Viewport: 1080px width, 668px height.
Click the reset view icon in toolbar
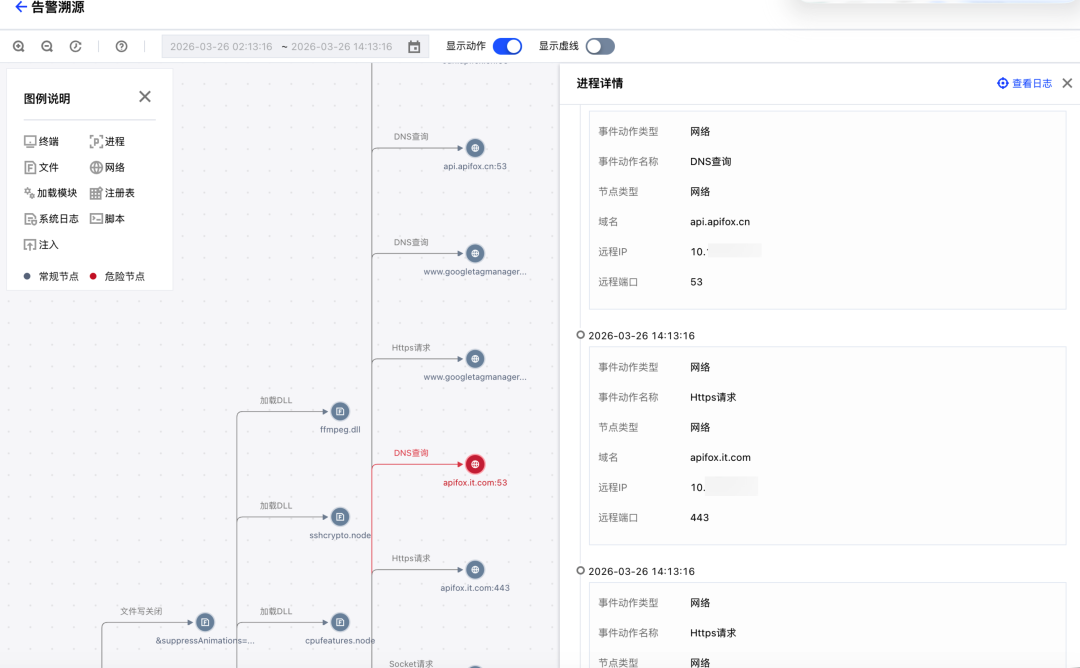[x=76, y=46]
